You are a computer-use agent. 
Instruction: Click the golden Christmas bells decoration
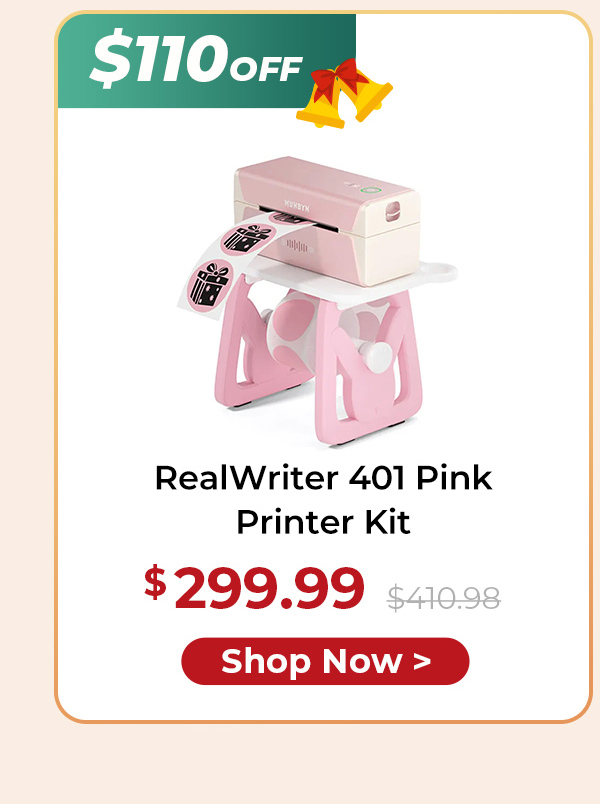click(344, 94)
